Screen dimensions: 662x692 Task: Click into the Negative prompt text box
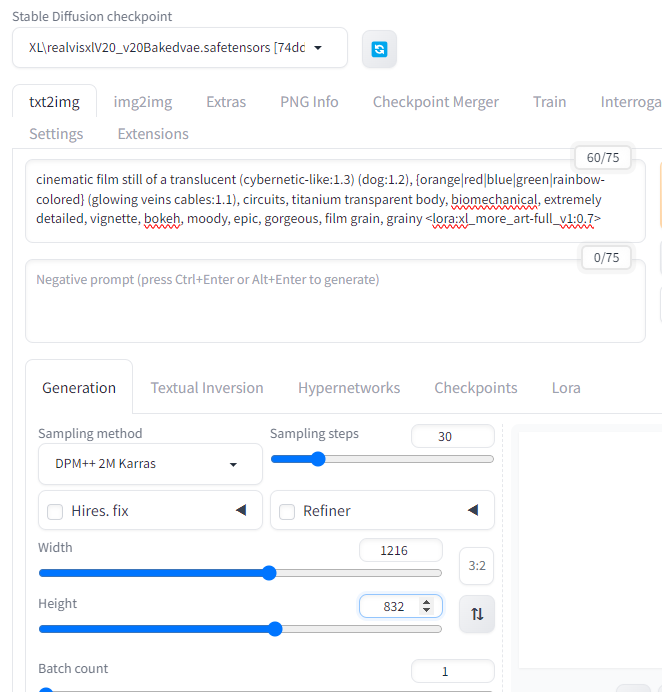tap(335, 301)
